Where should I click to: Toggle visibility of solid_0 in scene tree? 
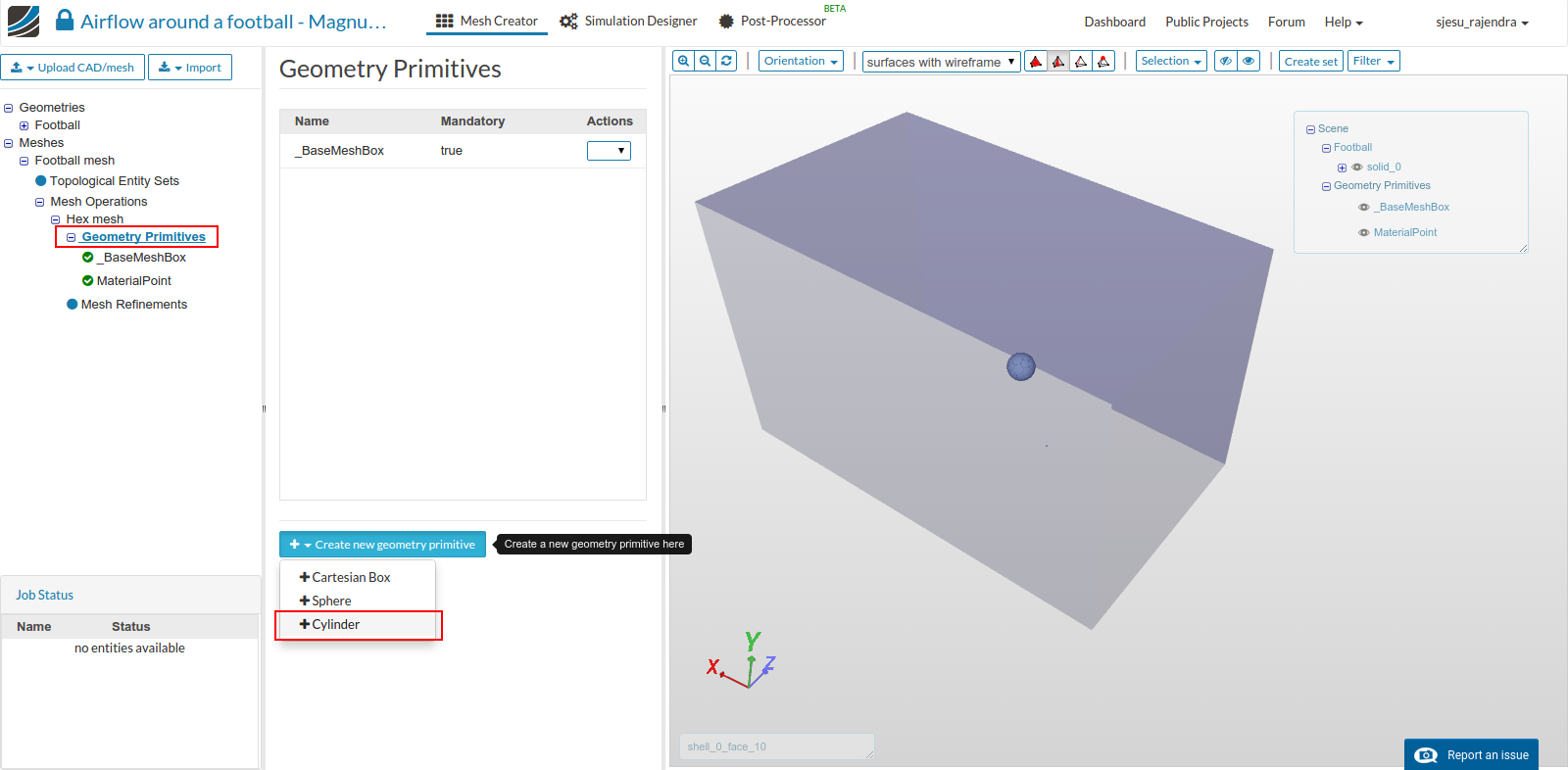click(1357, 168)
